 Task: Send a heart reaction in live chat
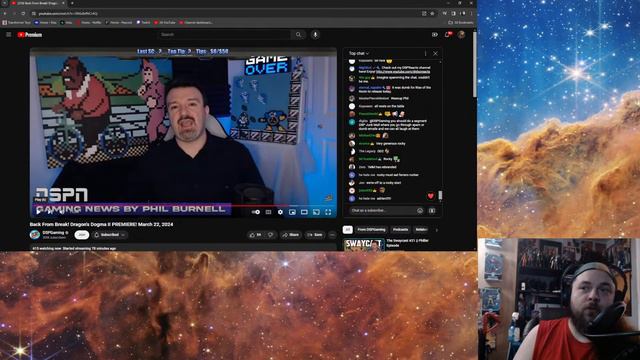click(x=431, y=196)
